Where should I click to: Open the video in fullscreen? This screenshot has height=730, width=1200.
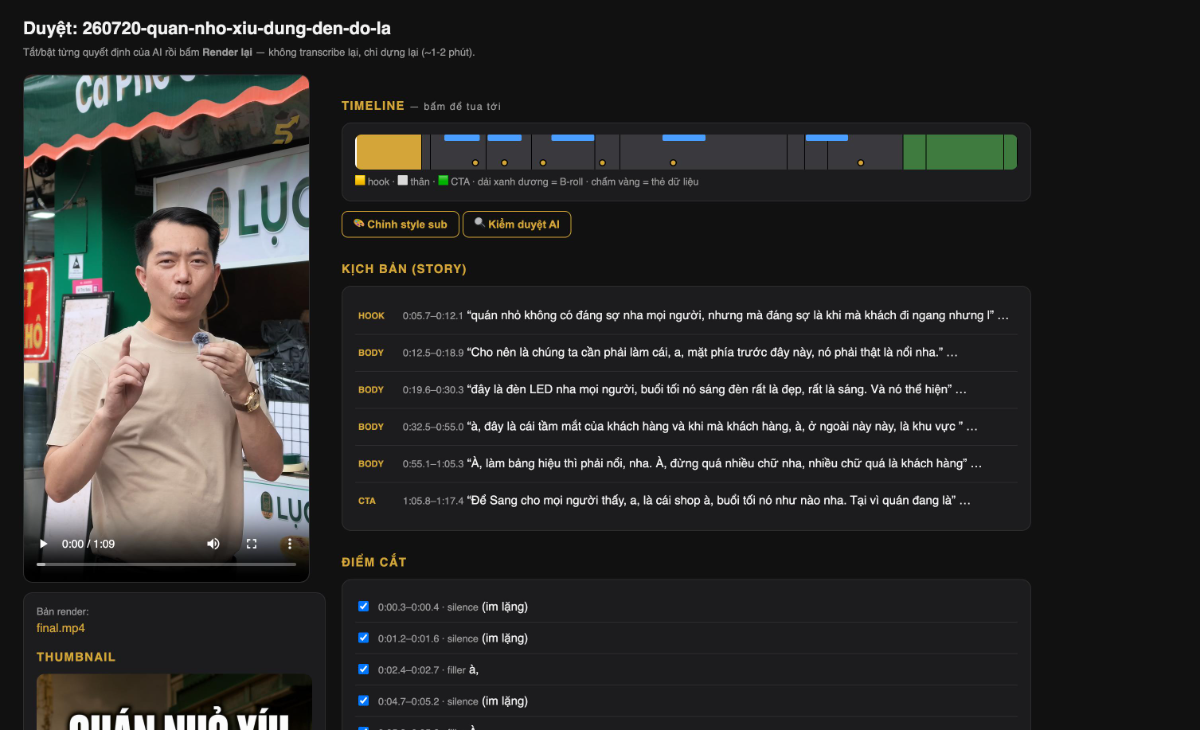[252, 544]
